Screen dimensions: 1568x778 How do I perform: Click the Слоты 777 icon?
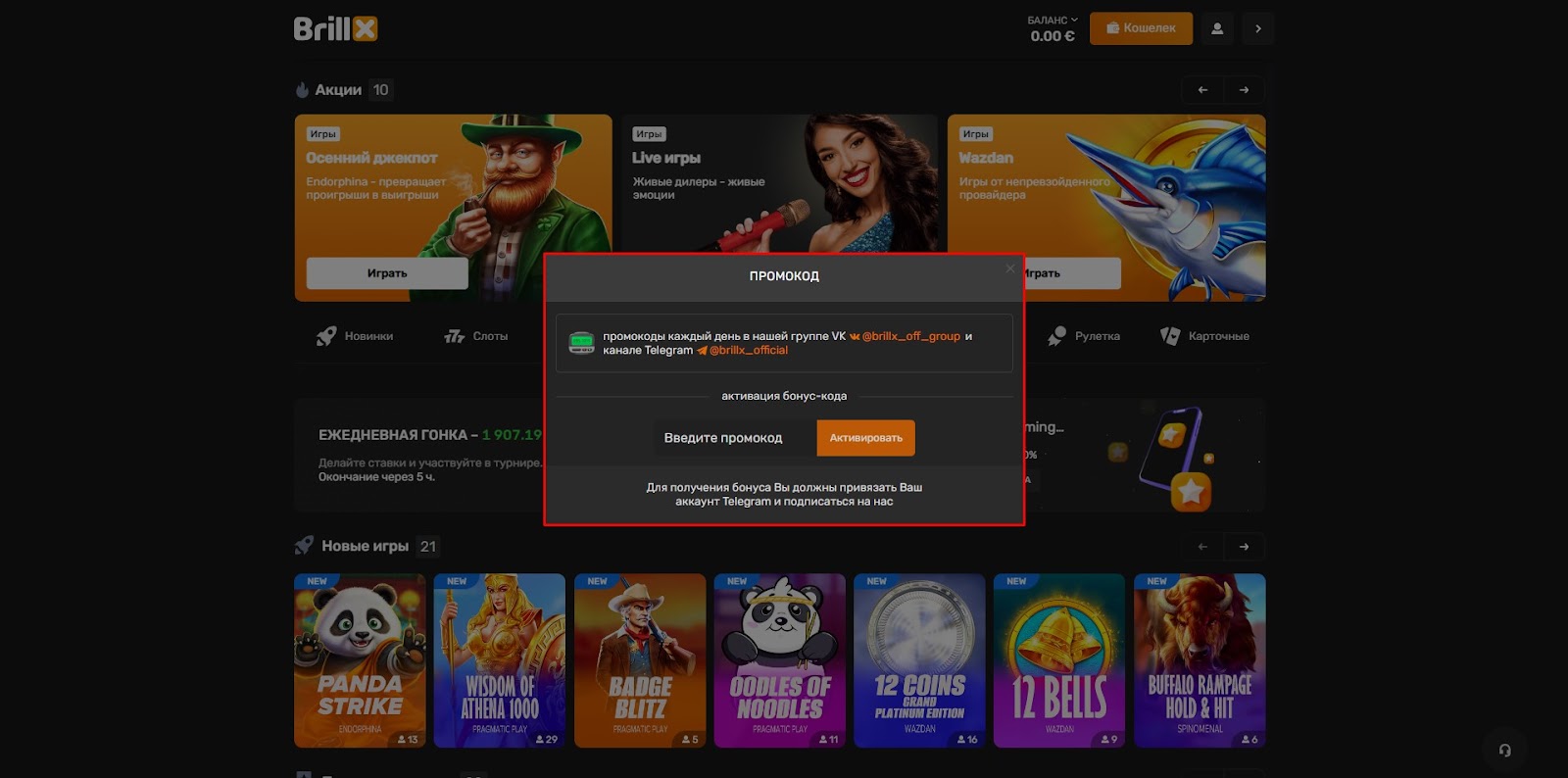[454, 336]
